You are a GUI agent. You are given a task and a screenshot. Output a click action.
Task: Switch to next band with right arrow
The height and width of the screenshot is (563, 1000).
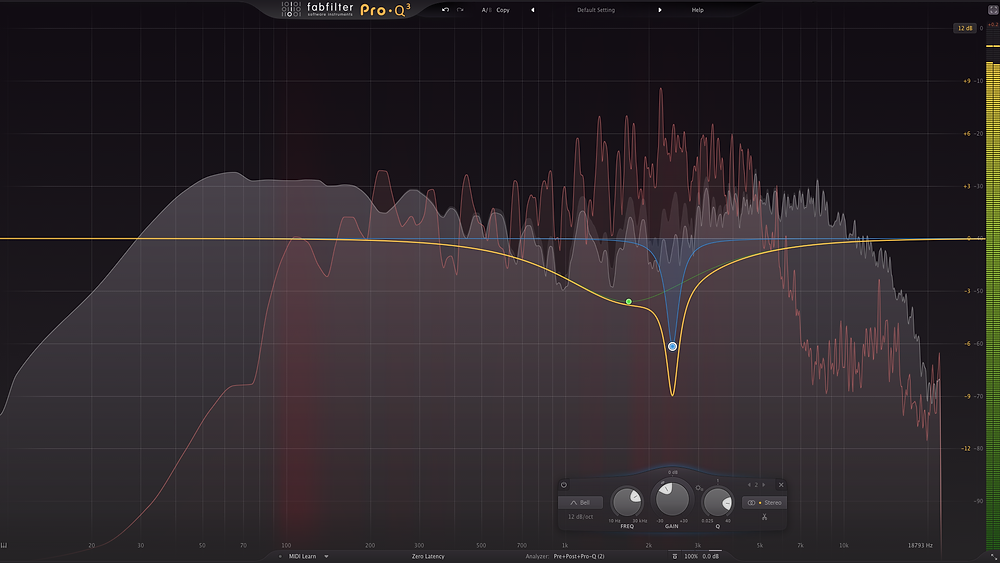(x=763, y=485)
